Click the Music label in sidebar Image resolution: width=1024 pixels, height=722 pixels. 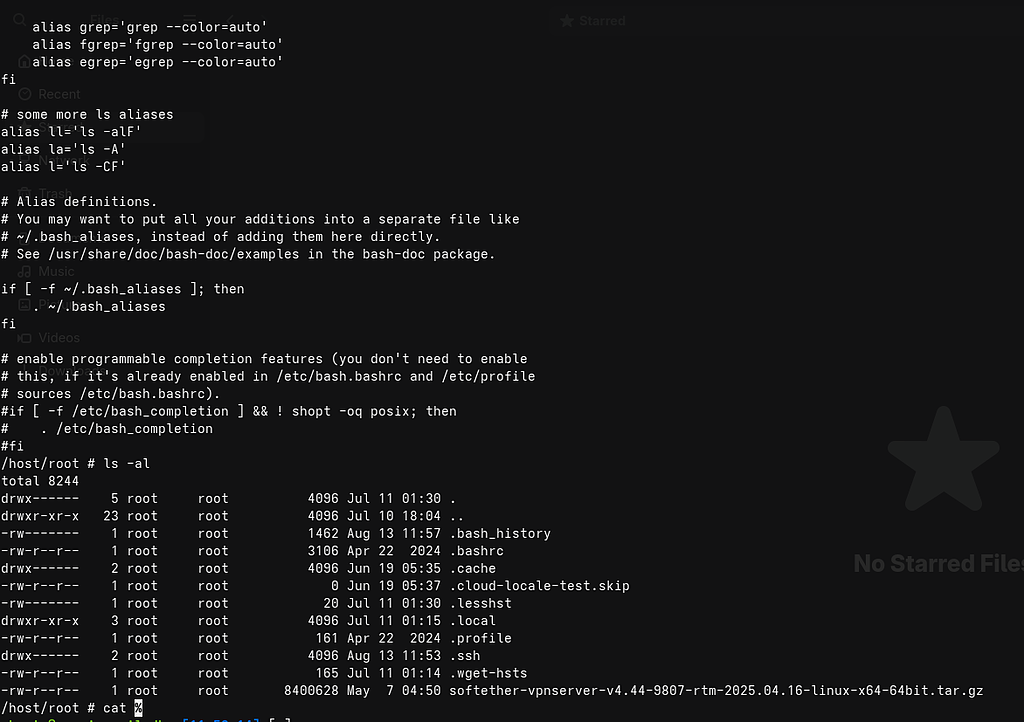(57, 271)
